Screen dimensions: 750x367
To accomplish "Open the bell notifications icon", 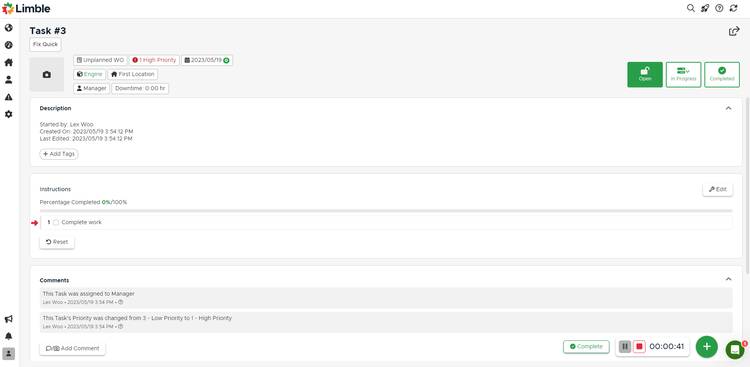I will tap(9, 336).
